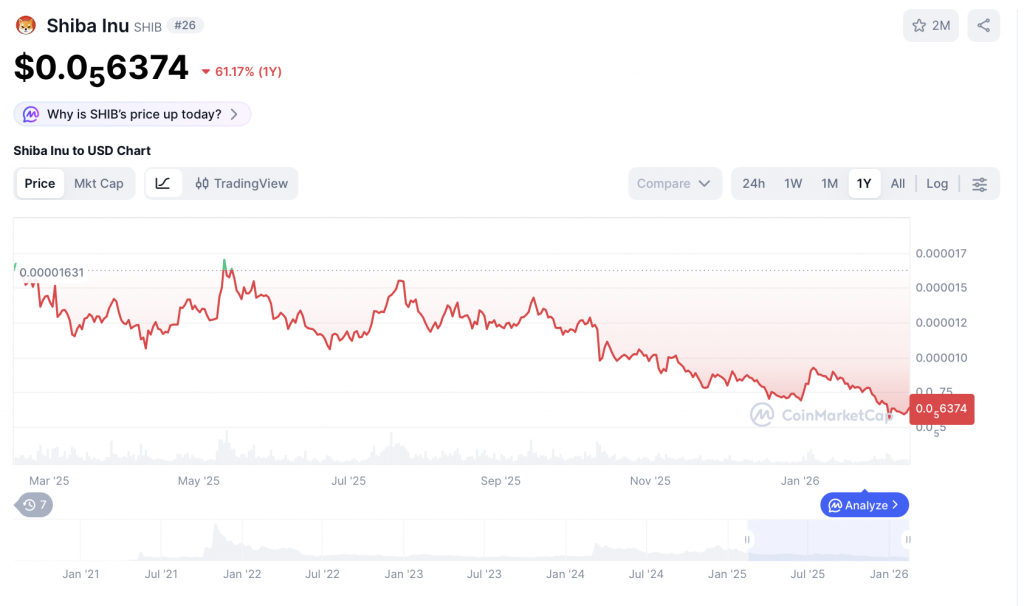The width and height of the screenshot is (1024, 606).
Task: Expand 'Why is SHIB's price up today?'
Action: point(134,114)
